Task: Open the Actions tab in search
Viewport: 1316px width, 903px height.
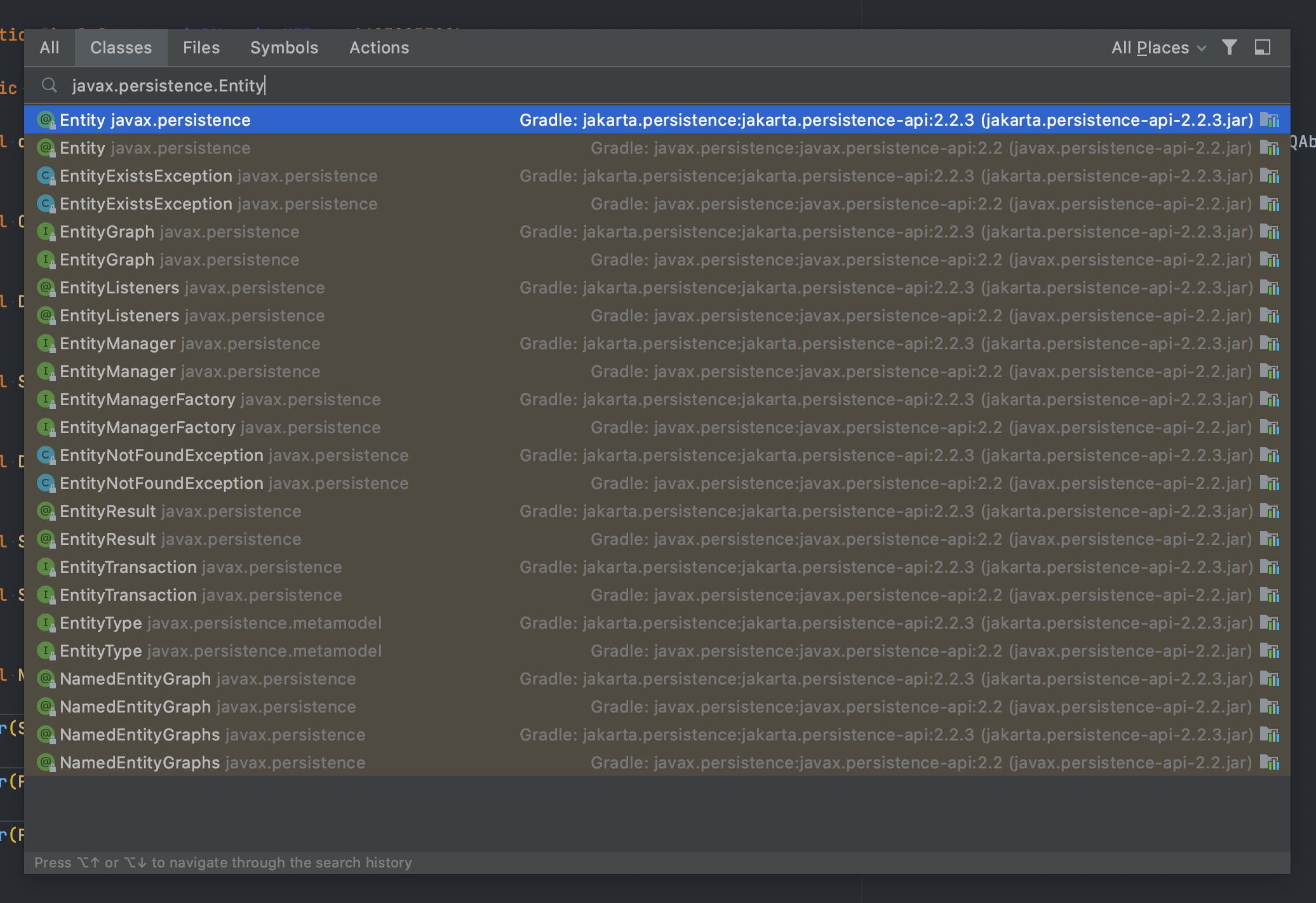Action: coord(378,47)
